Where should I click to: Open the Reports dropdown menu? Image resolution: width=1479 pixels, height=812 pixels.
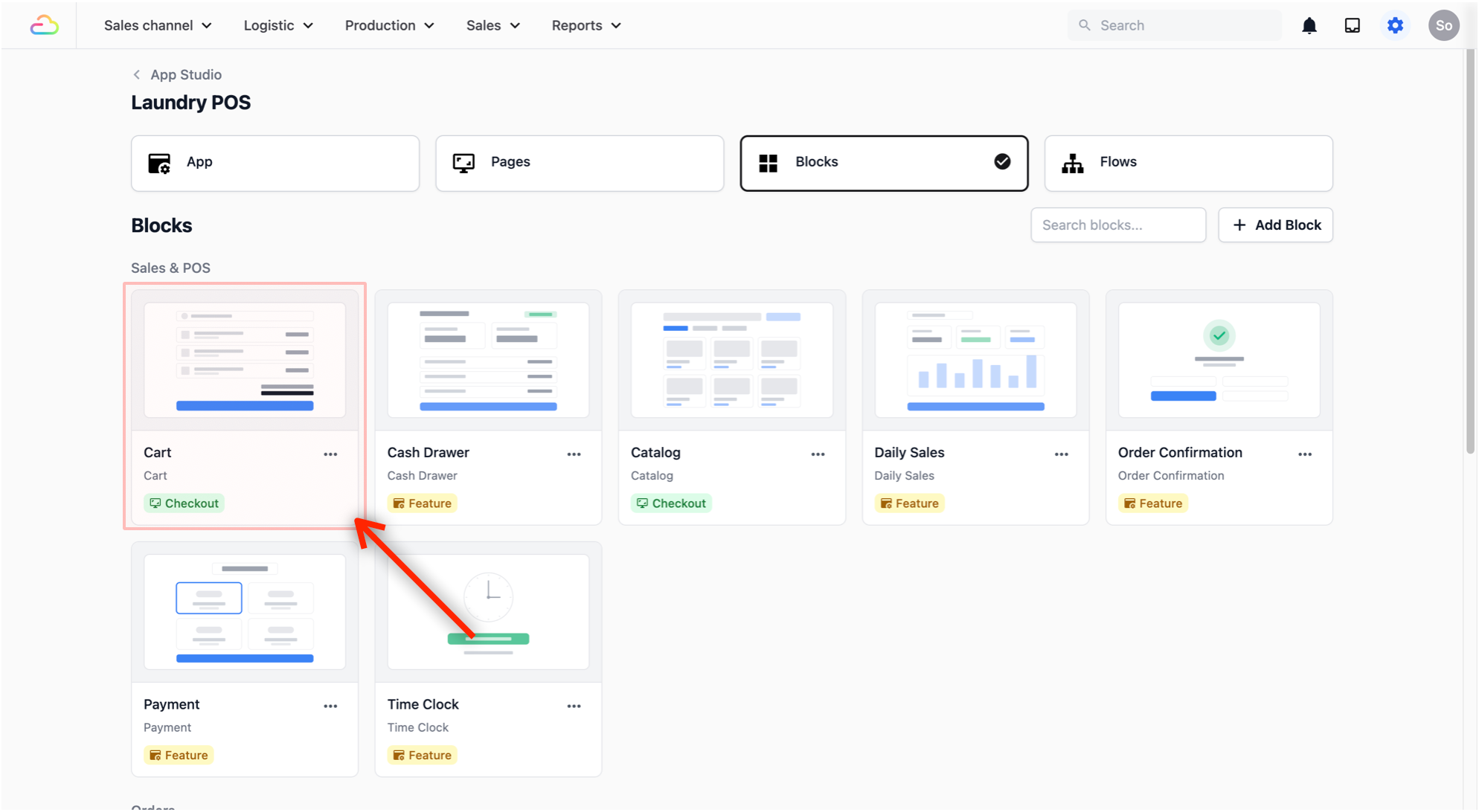coord(585,26)
